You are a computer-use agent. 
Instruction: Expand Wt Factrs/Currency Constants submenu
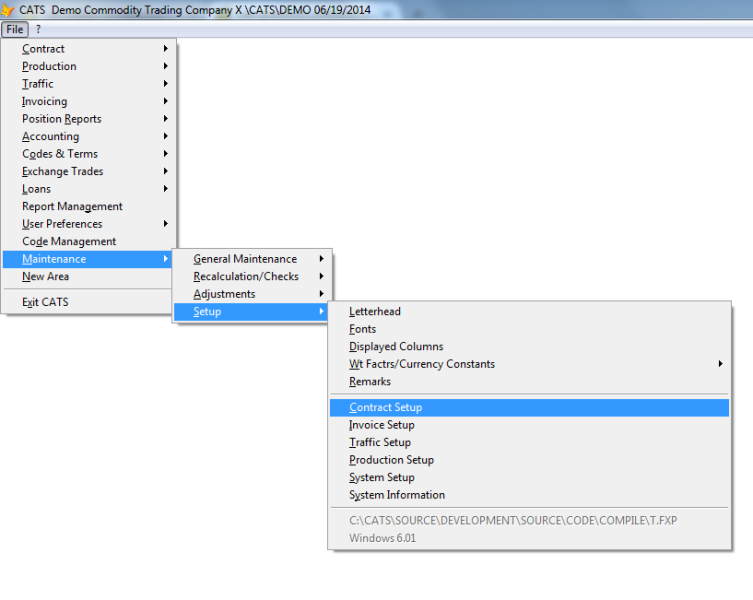(x=529, y=364)
